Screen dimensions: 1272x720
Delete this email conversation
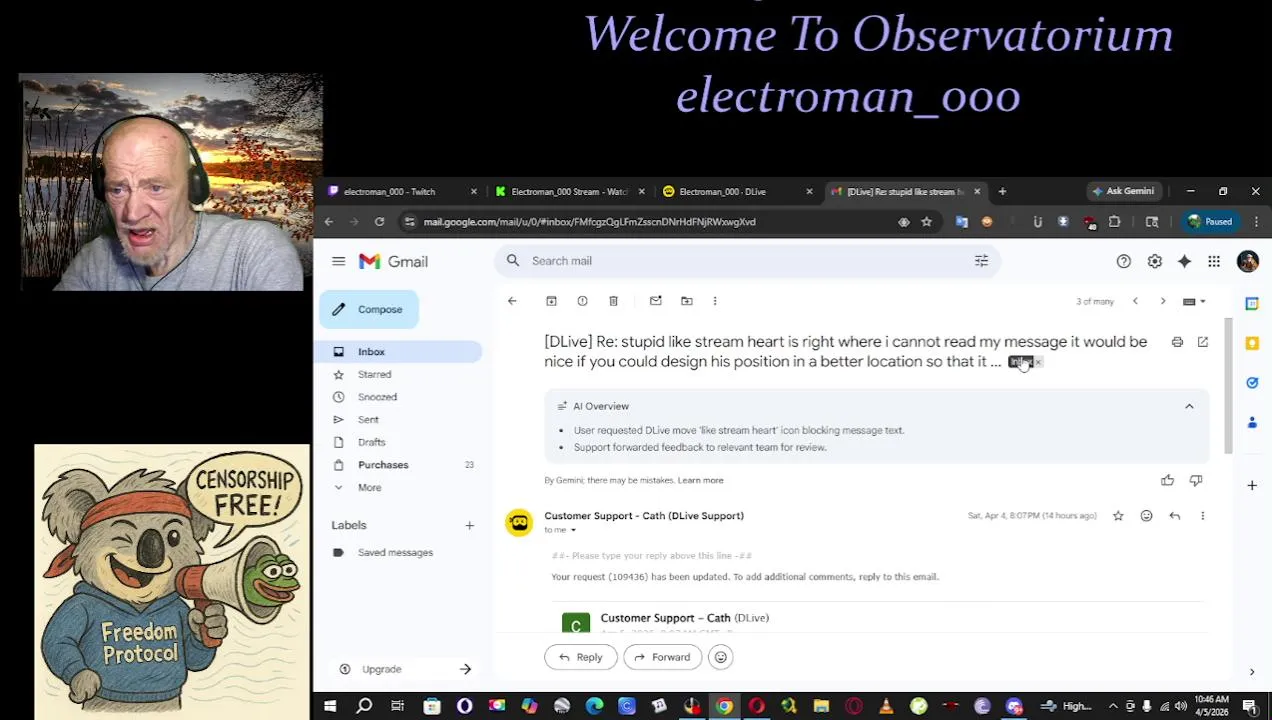[x=613, y=301]
